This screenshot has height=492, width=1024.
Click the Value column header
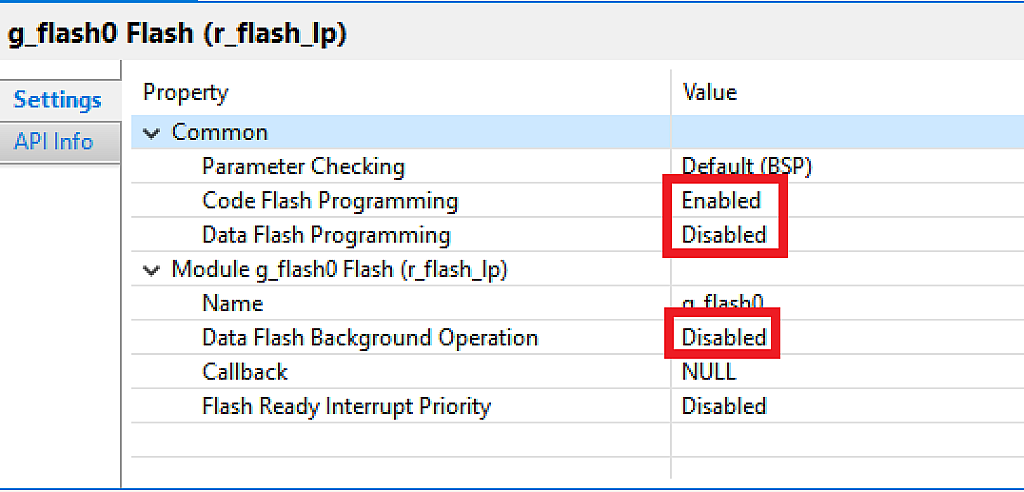[709, 92]
